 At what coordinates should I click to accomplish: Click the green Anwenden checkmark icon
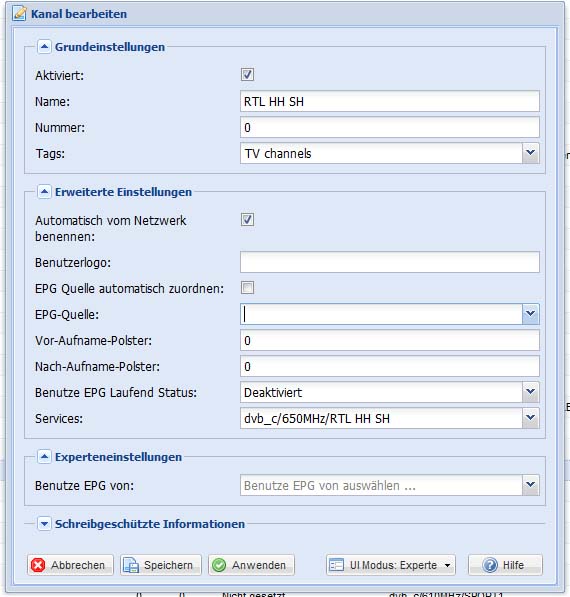pos(219,565)
